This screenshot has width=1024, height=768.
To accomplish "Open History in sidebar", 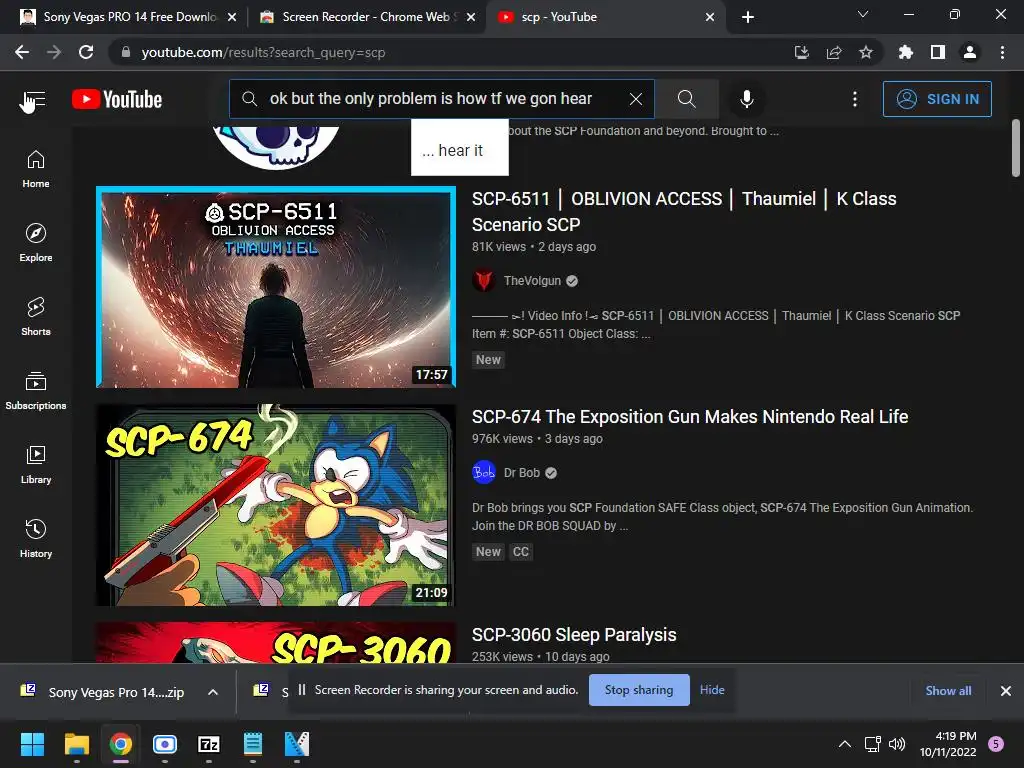I will pyautogui.click(x=36, y=538).
